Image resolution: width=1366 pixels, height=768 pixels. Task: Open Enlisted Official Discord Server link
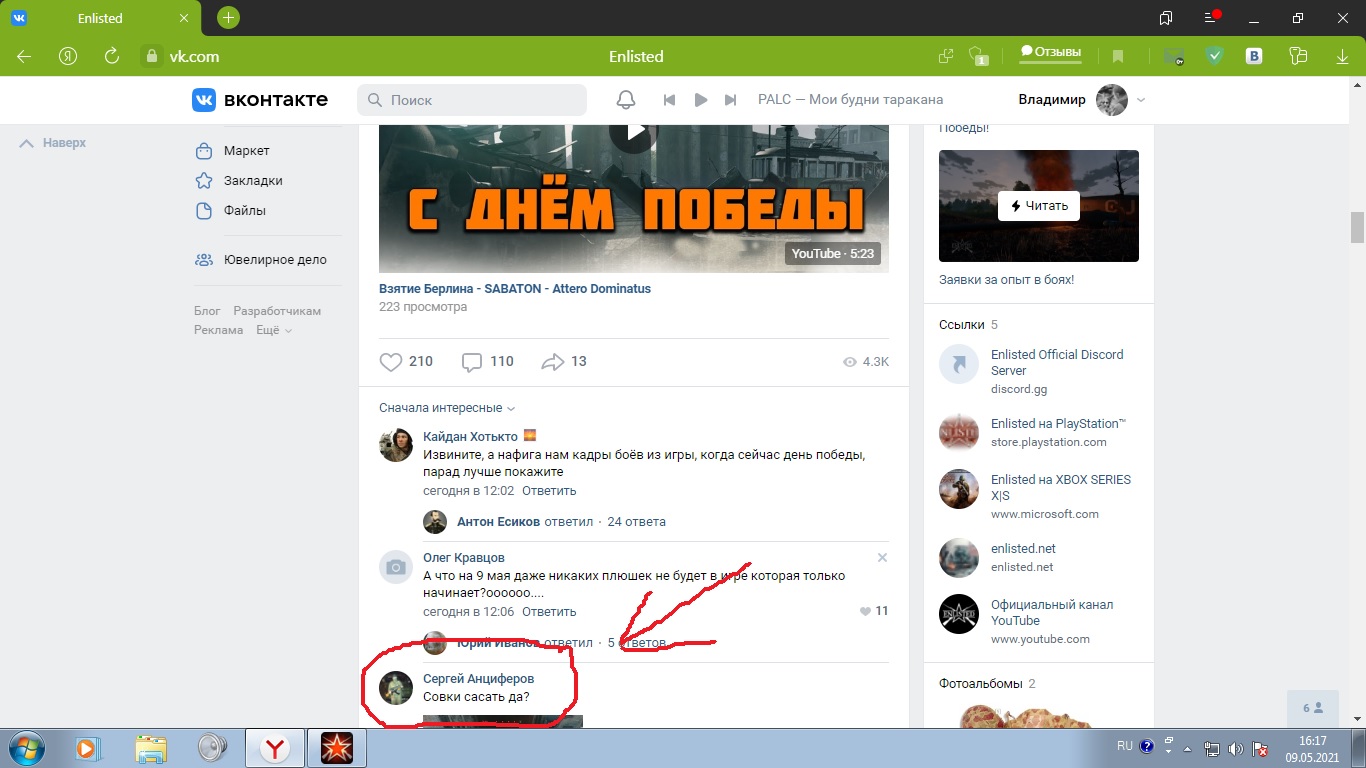tap(1056, 362)
